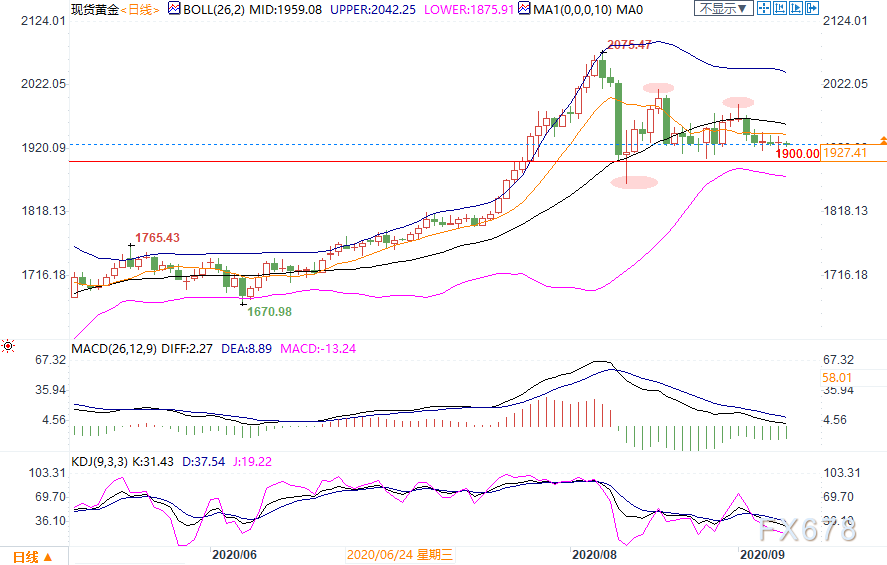Click the pink ellipse marker near the 2022 level
This screenshot has height=565, width=887.
coord(658,88)
